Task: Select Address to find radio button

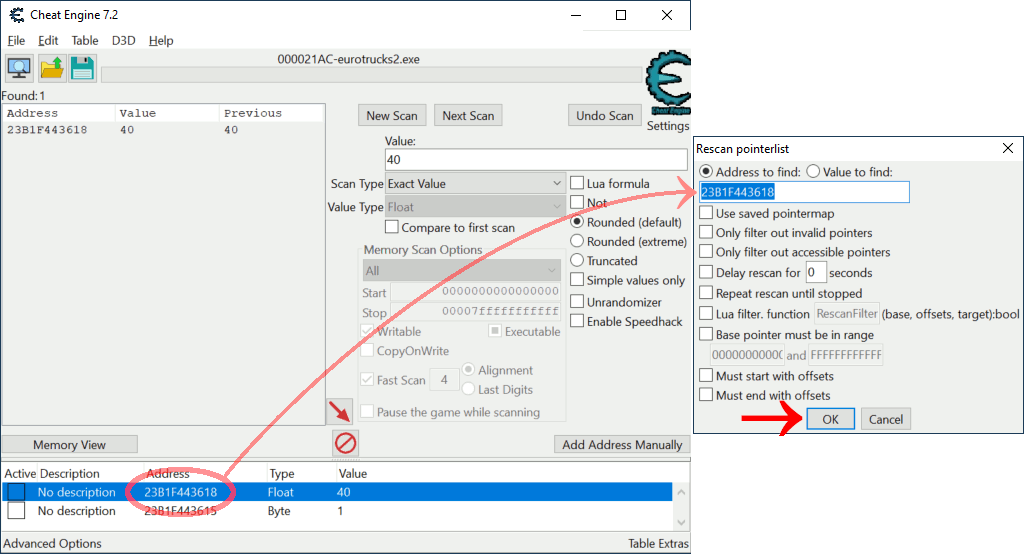Action: [x=706, y=171]
